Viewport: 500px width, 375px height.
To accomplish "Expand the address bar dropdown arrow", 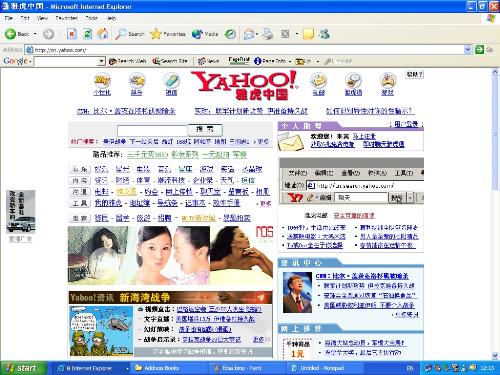I will tap(468, 50).
